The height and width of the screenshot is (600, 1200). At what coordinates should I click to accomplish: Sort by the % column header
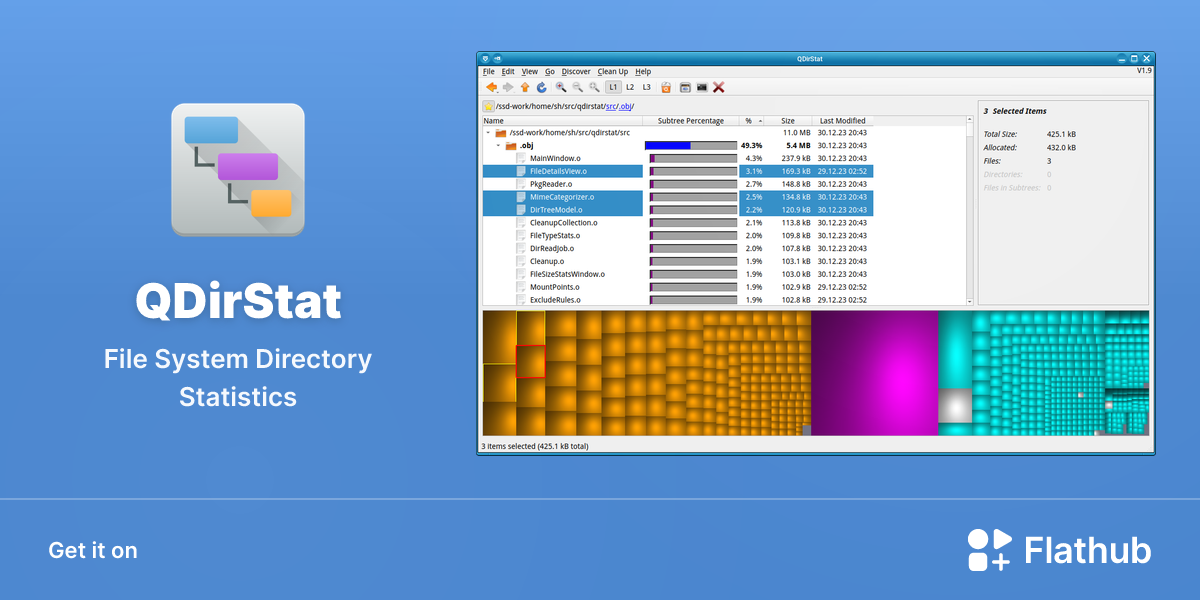(x=752, y=121)
